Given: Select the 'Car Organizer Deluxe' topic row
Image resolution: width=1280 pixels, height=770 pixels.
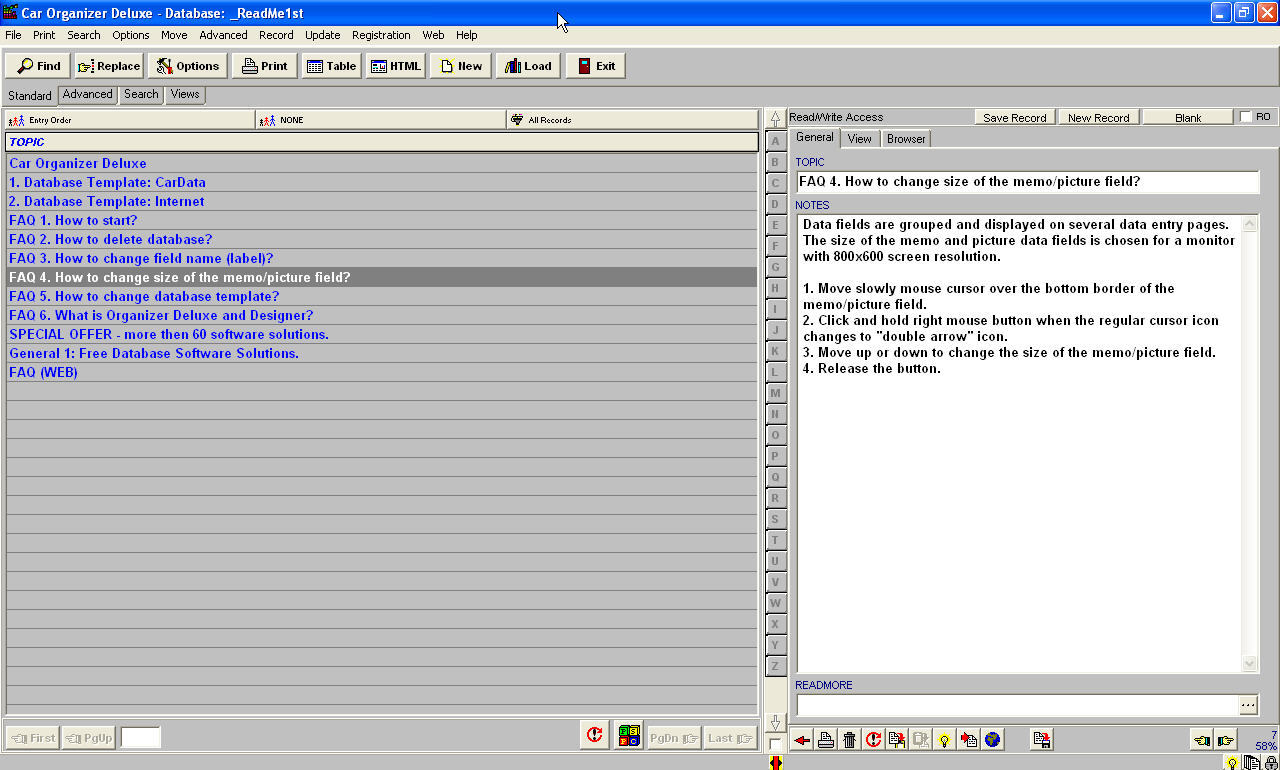Looking at the screenshot, I should (x=381, y=163).
